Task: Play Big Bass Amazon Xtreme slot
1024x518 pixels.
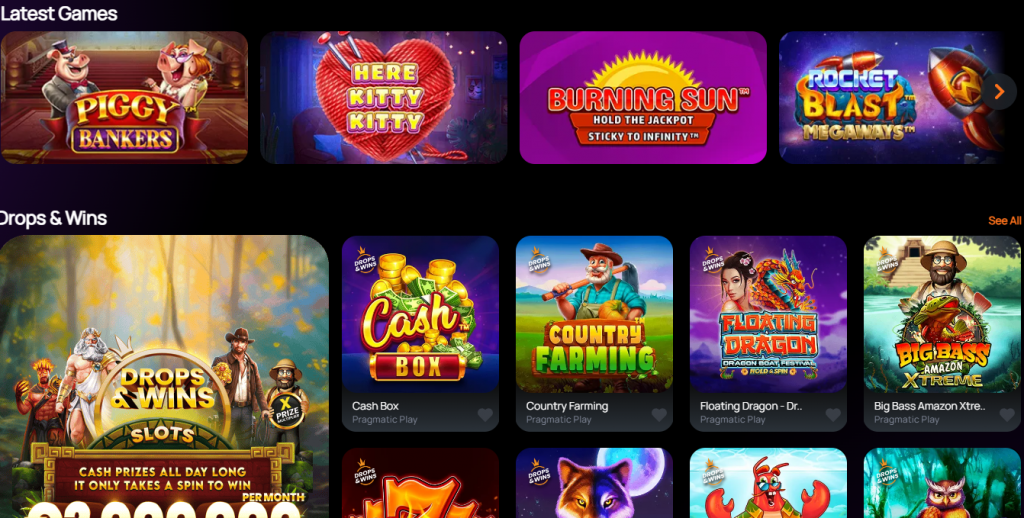Action: click(942, 314)
